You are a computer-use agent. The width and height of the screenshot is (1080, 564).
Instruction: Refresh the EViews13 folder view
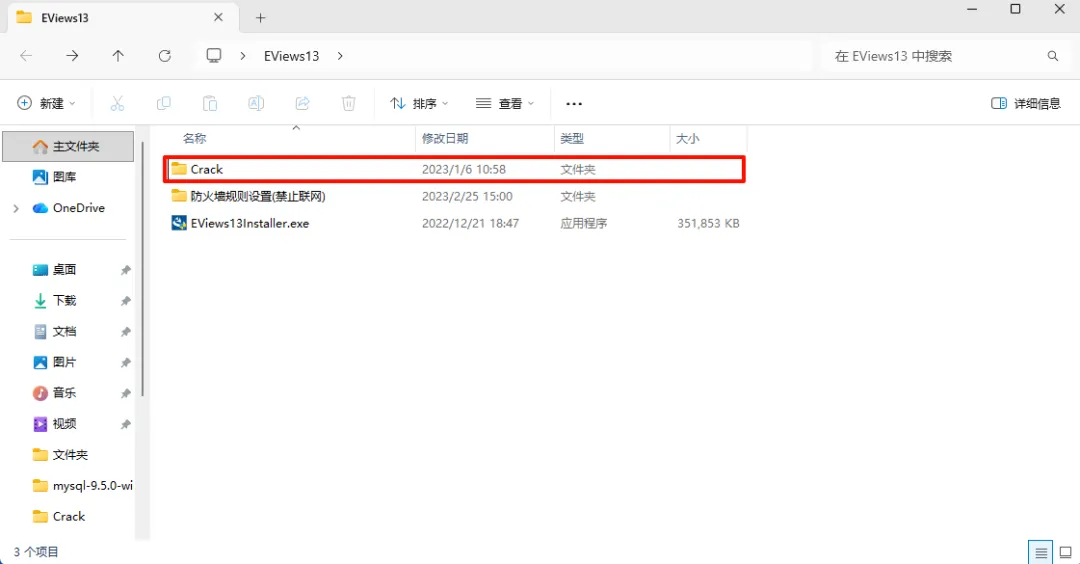pyautogui.click(x=165, y=56)
